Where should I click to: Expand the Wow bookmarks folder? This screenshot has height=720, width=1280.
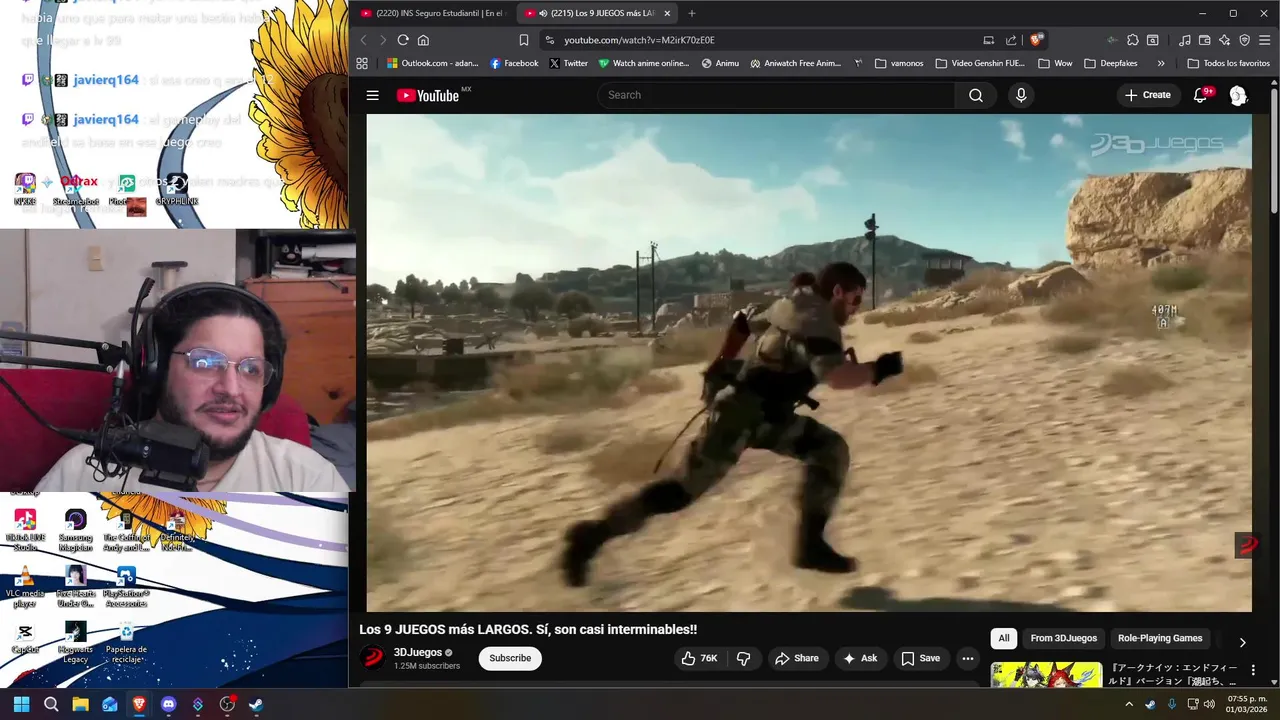tap(1056, 63)
